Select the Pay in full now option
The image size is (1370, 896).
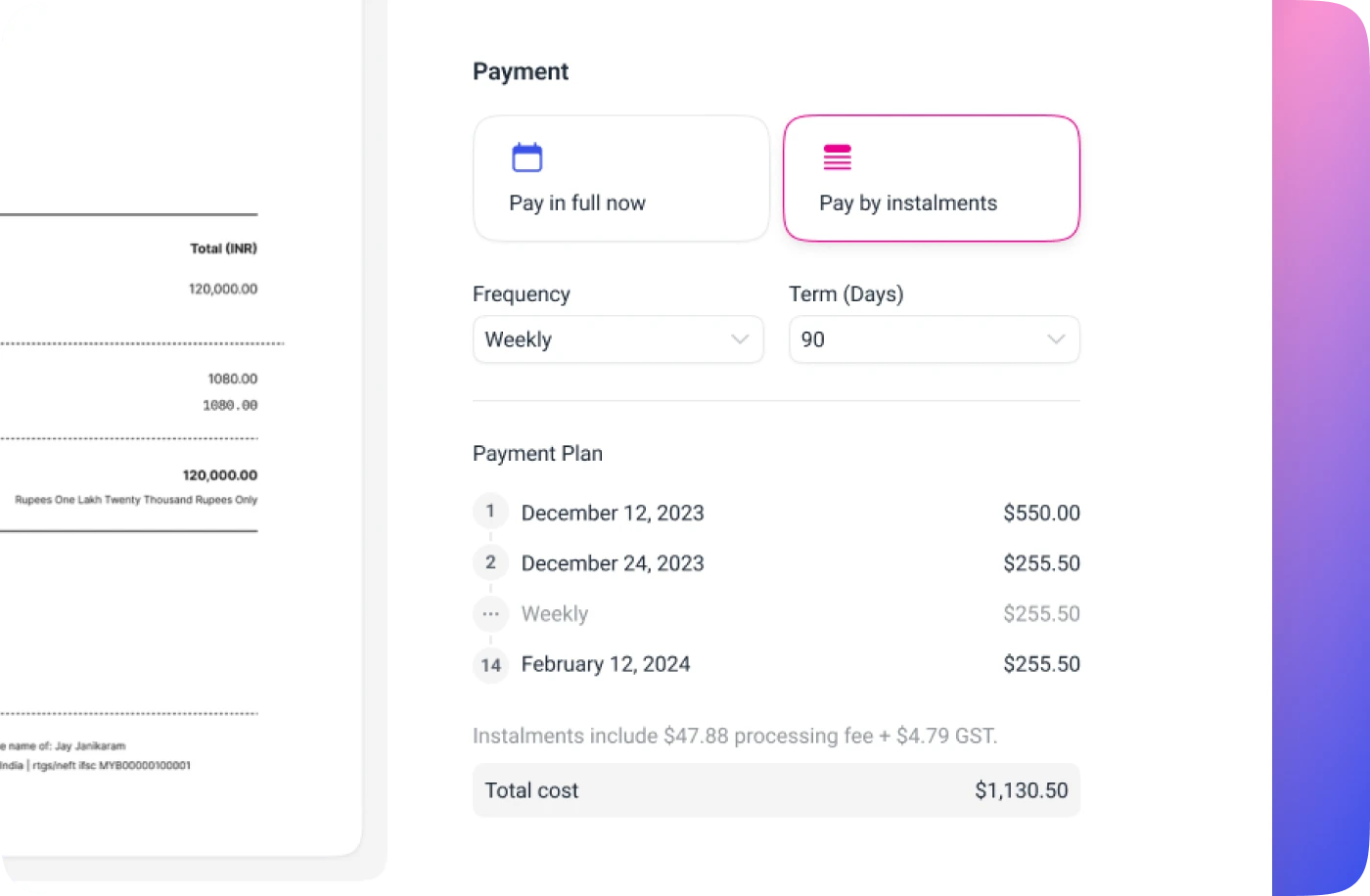tap(620, 178)
